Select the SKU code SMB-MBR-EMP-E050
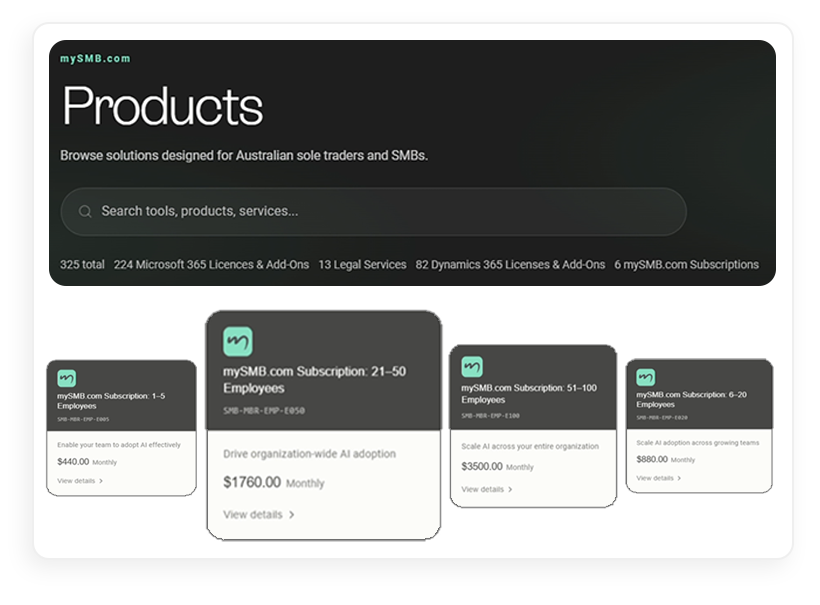Screen dimensions: 820x605 264,411
